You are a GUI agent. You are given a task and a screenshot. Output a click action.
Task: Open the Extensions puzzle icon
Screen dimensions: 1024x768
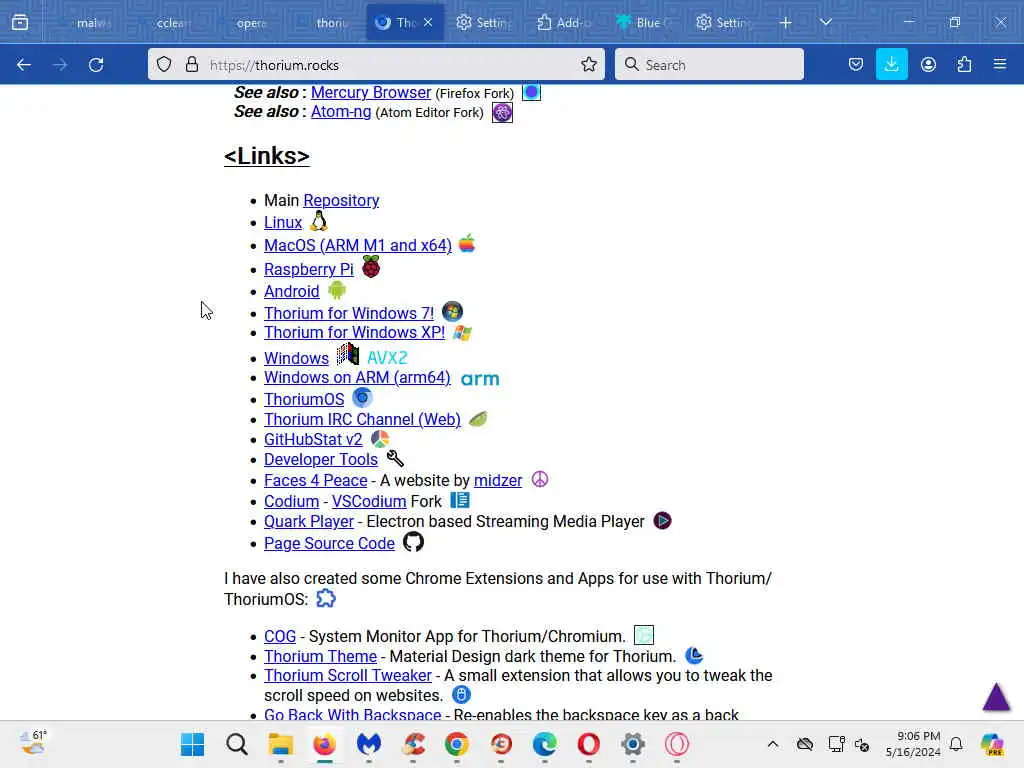click(964, 65)
